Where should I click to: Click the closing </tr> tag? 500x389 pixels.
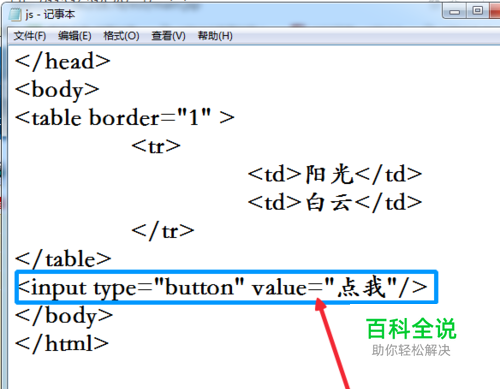(163, 231)
